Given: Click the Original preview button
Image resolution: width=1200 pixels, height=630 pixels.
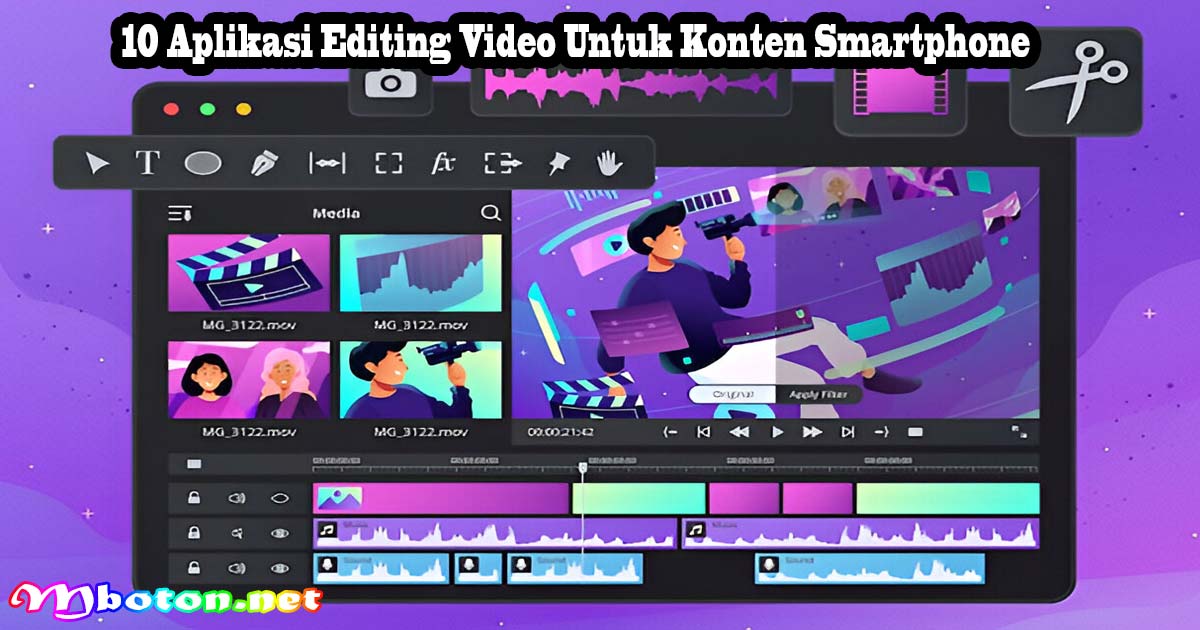Looking at the screenshot, I should click(x=733, y=395).
